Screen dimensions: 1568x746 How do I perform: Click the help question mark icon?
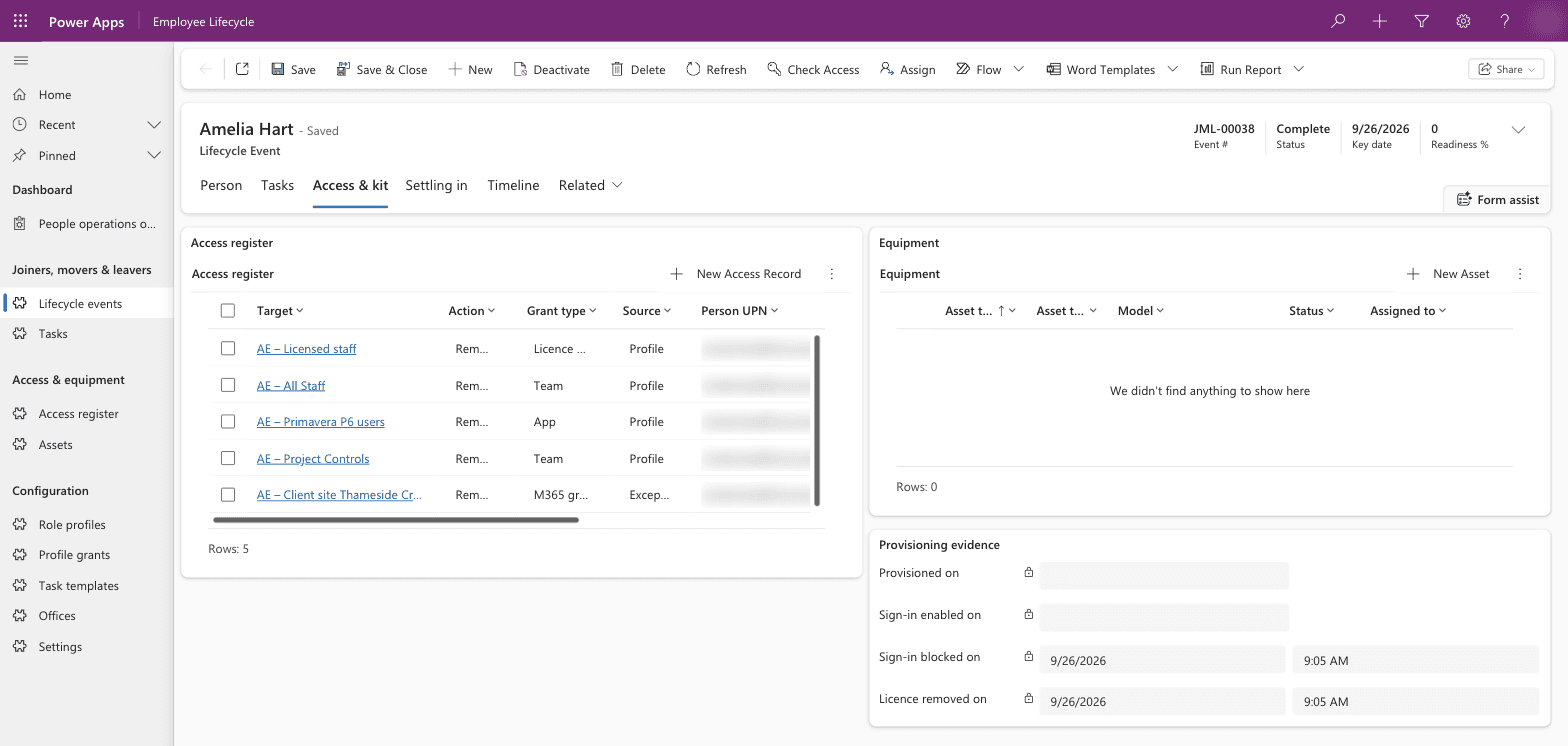1505,21
